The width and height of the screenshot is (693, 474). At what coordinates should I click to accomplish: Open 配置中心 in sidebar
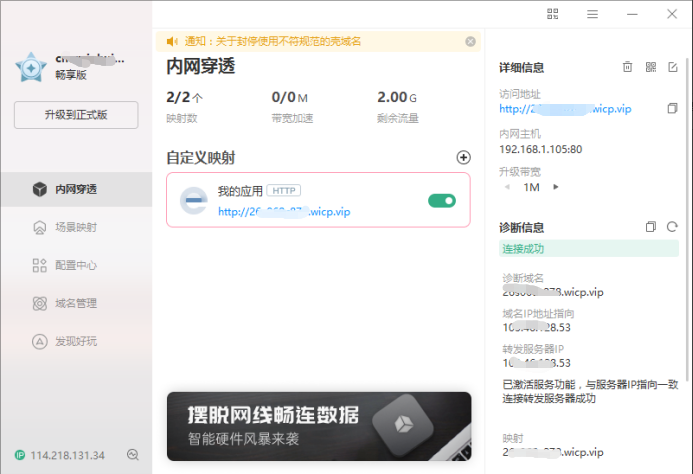tap(76, 265)
